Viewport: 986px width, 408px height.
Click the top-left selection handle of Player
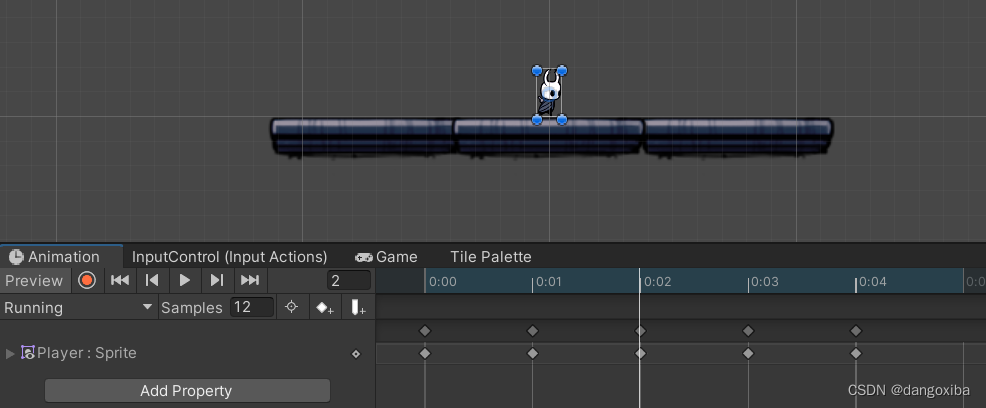tap(537, 70)
